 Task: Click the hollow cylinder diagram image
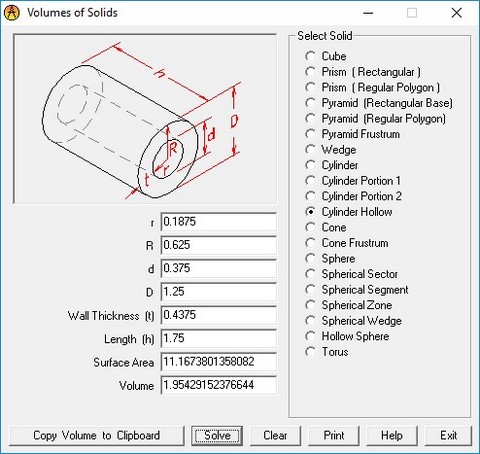pos(145,119)
